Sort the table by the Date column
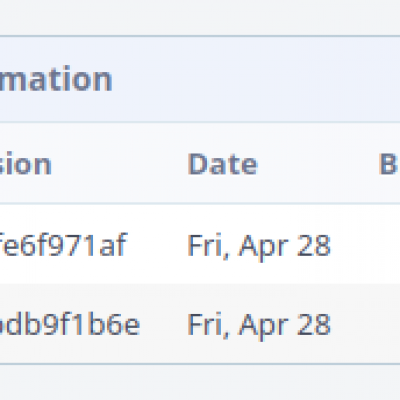Screen dimensions: 400x400 pos(223,164)
